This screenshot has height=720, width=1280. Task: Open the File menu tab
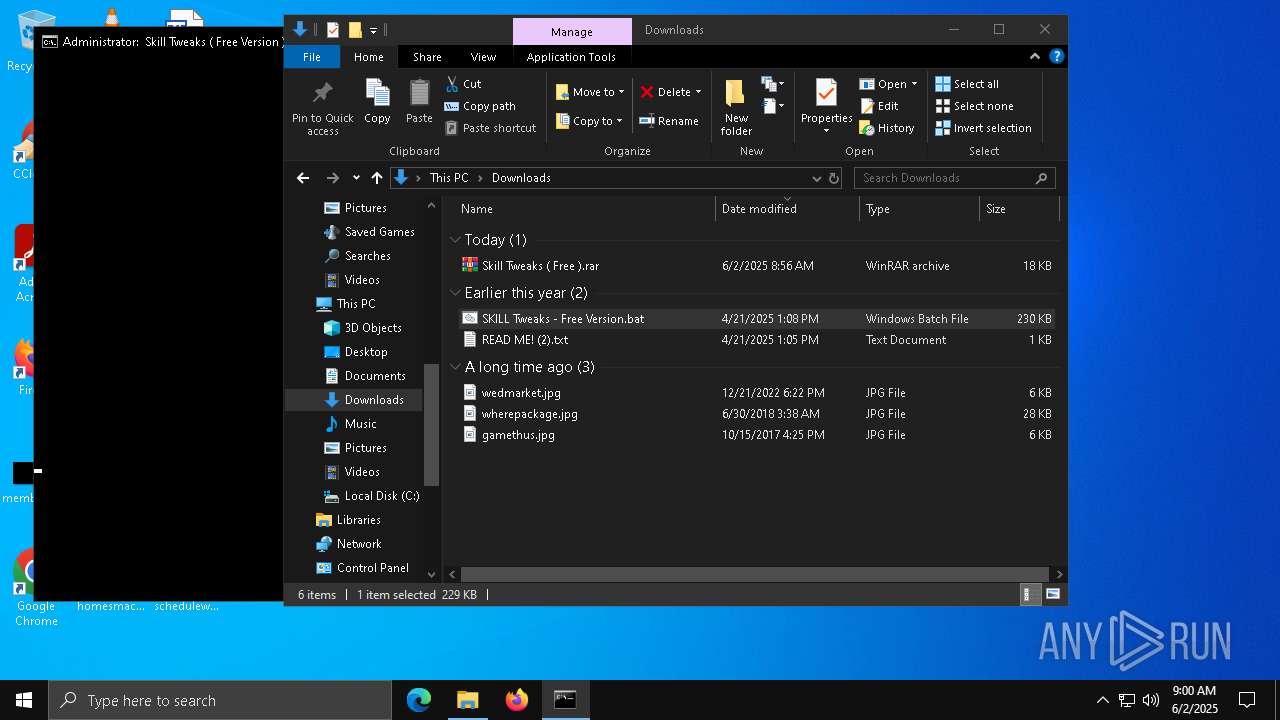(312, 57)
